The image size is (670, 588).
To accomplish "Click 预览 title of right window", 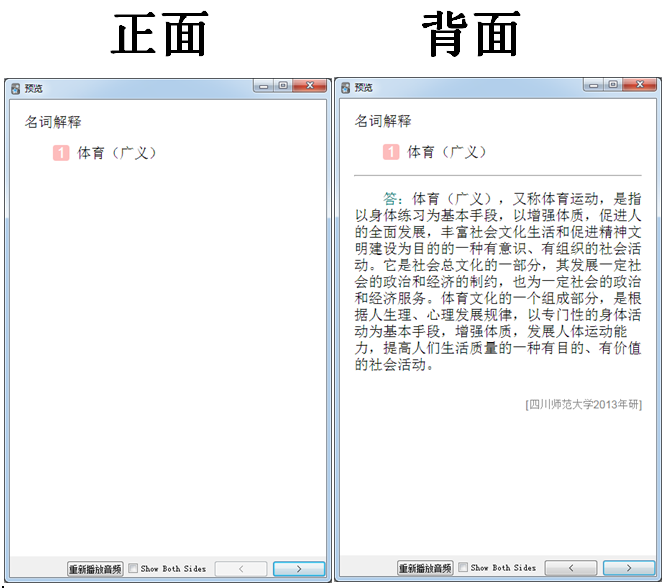I will [x=363, y=88].
